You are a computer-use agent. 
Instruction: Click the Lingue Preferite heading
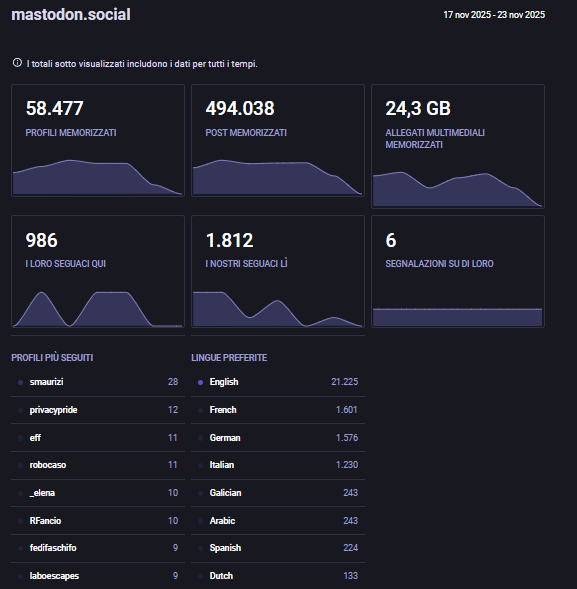(x=229, y=358)
